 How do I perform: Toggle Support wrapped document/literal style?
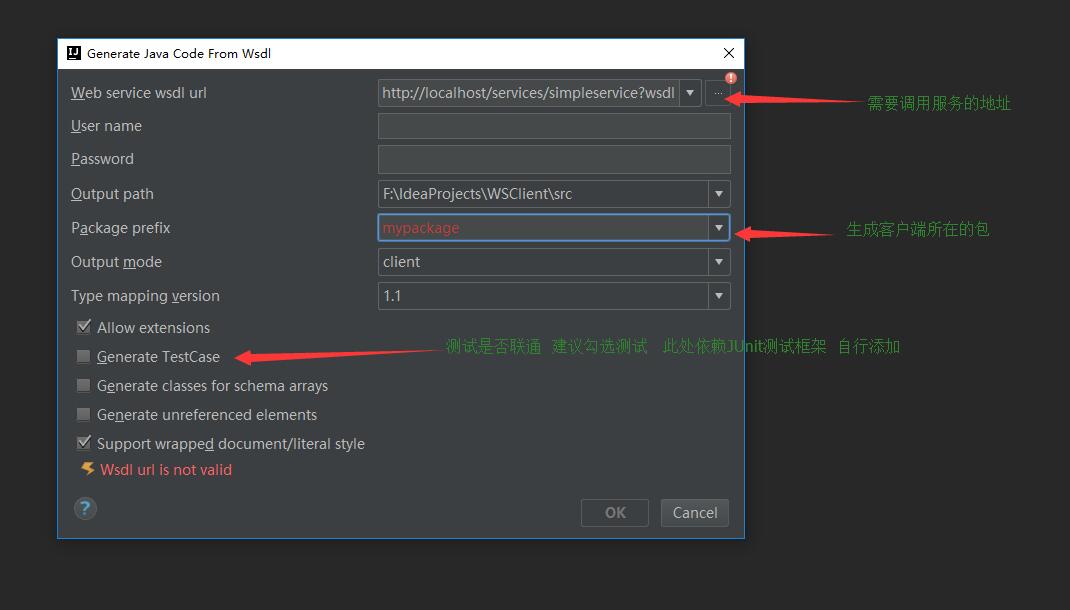pos(83,443)
